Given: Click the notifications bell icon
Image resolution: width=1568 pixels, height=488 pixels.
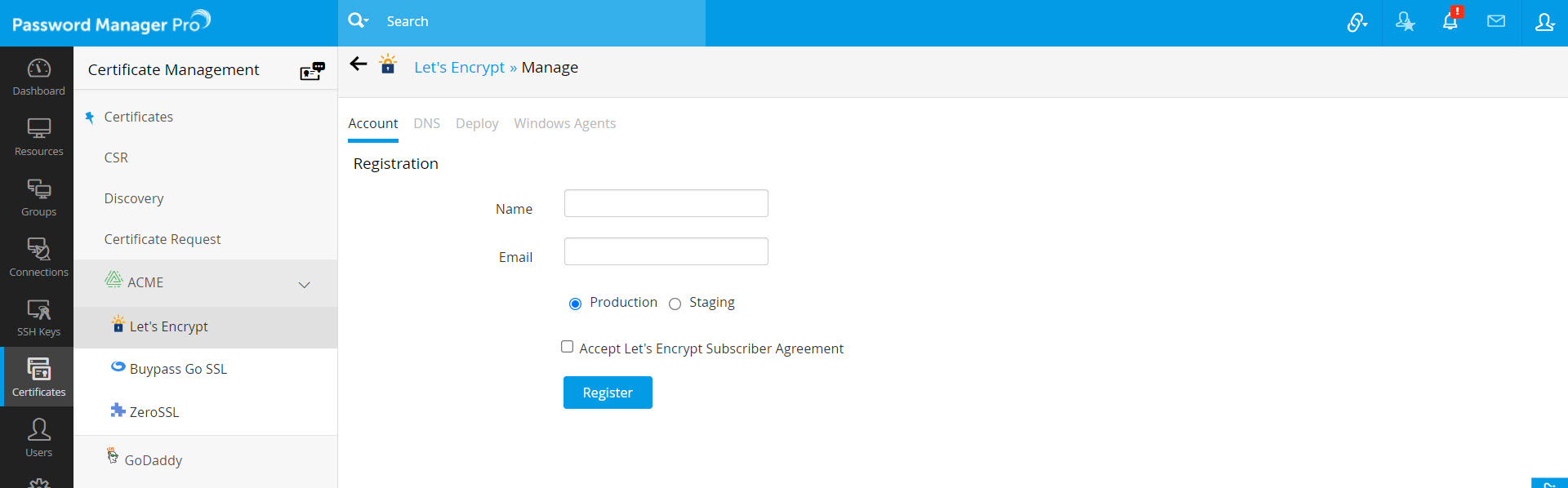Looking at the screenshot, I should 1450,22.
